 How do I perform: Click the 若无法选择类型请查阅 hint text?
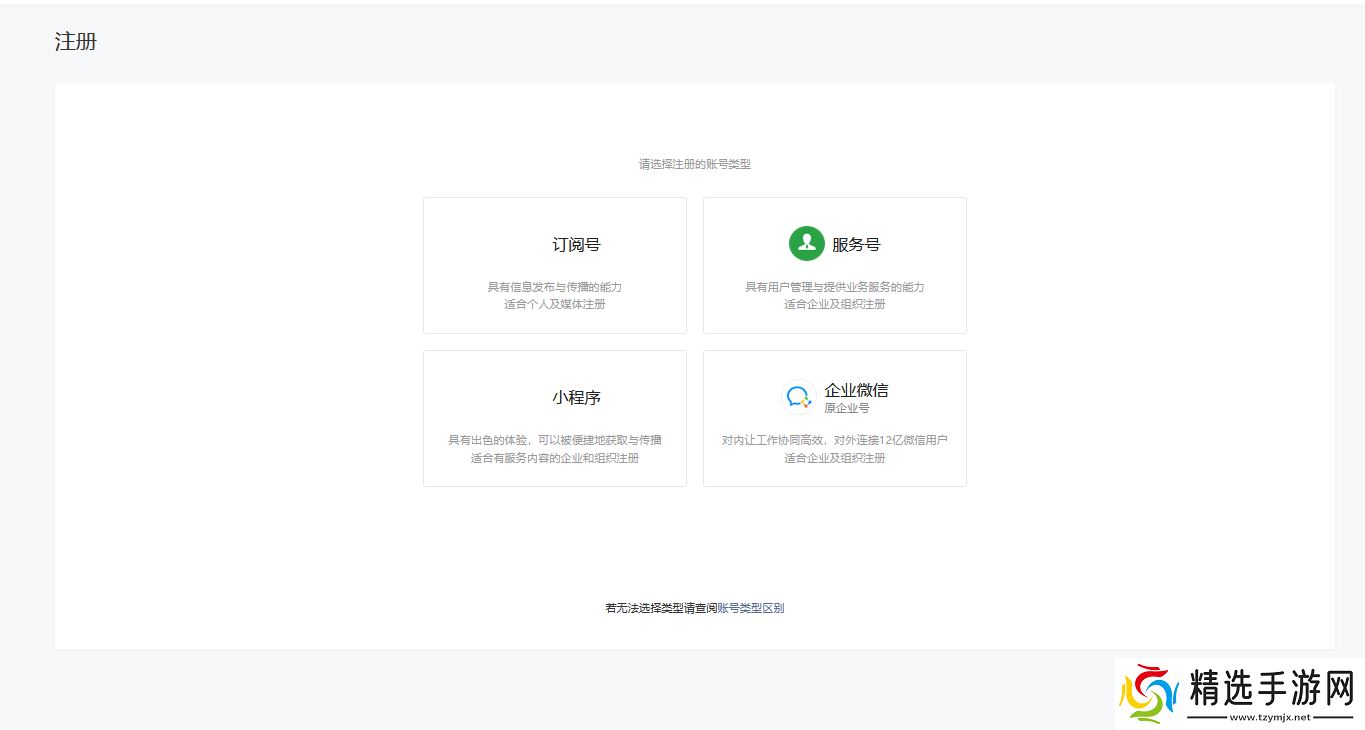660,608
